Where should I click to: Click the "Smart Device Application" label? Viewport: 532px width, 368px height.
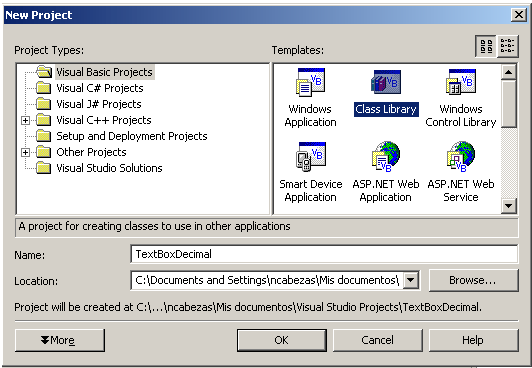pos(310,191)
